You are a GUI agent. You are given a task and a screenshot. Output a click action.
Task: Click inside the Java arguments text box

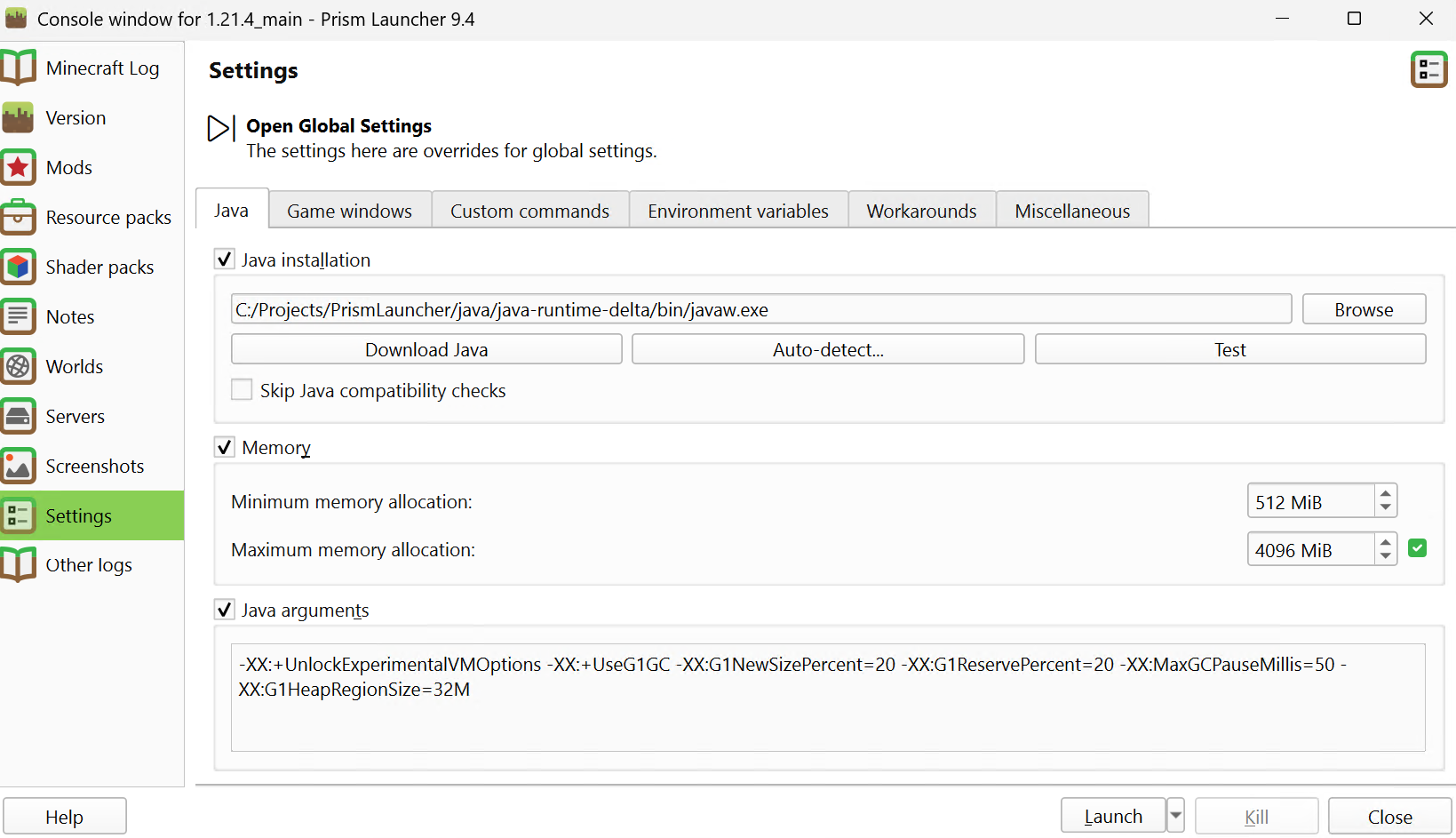pos(828,698)
